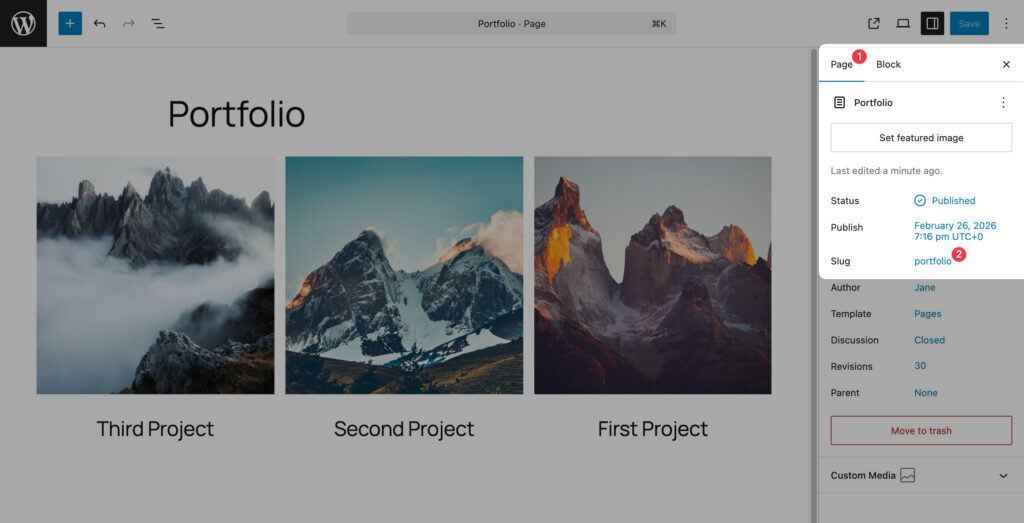Select the Second Project mountain image

click(404, 275)
